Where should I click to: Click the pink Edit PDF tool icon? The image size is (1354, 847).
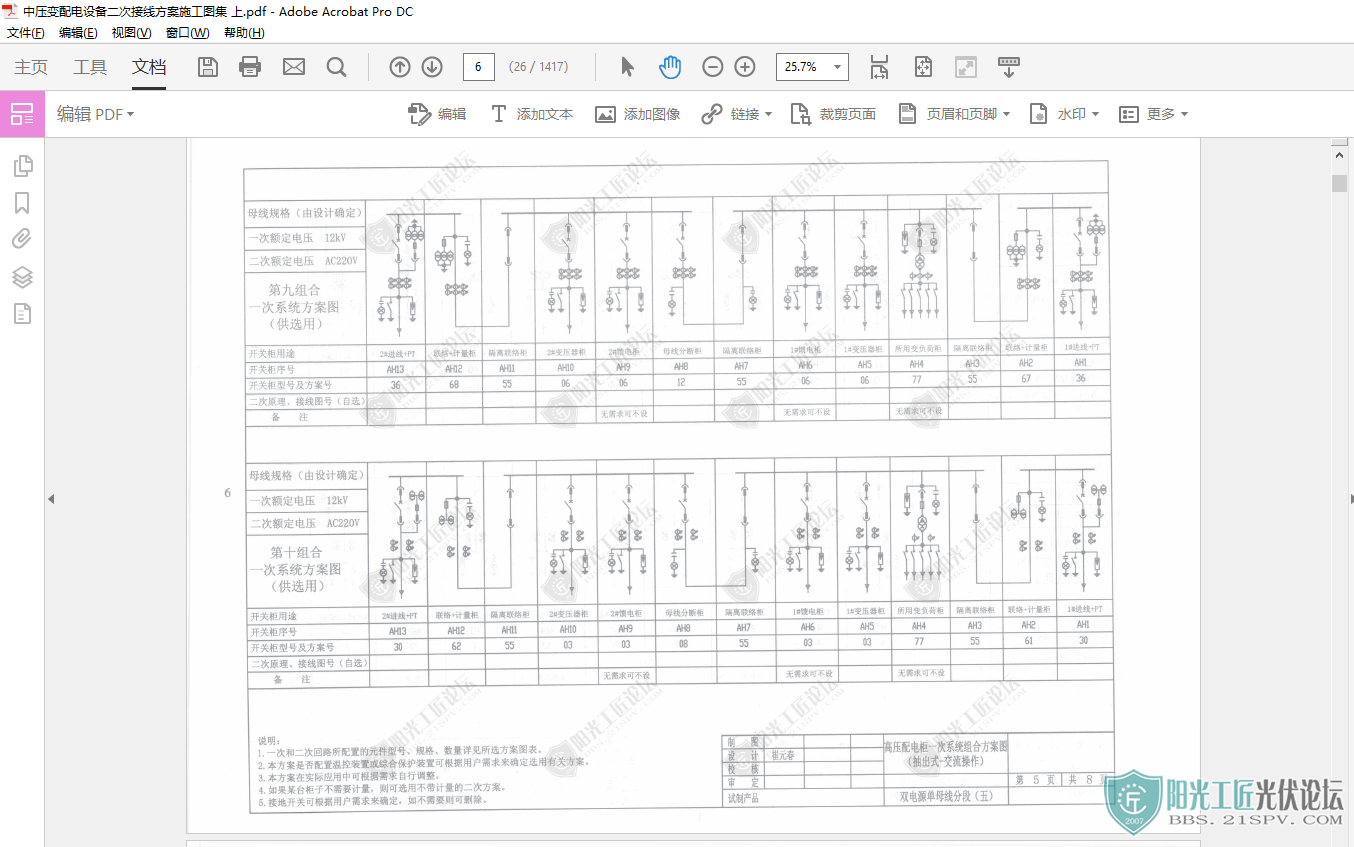[x=22, y=114]
